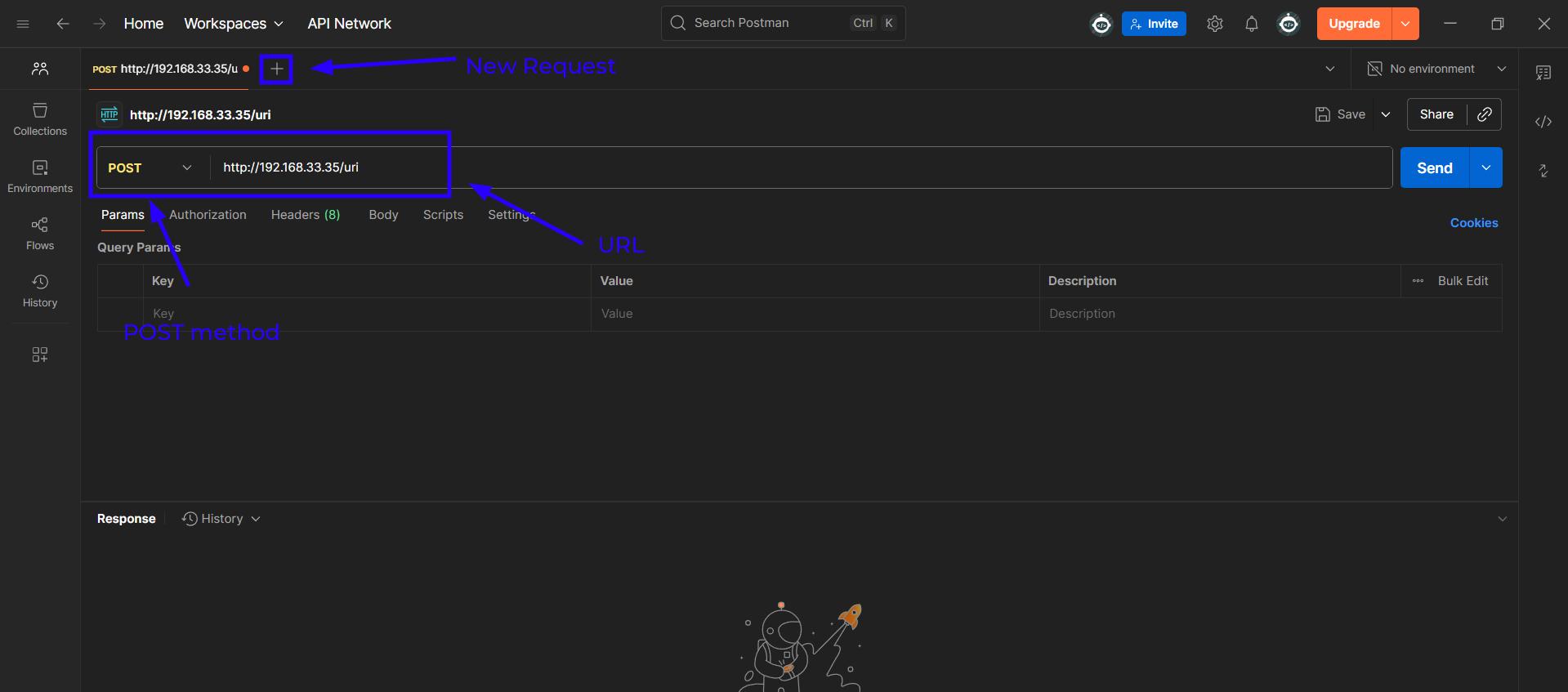Click the query param Key field

[x=367, y=314]
